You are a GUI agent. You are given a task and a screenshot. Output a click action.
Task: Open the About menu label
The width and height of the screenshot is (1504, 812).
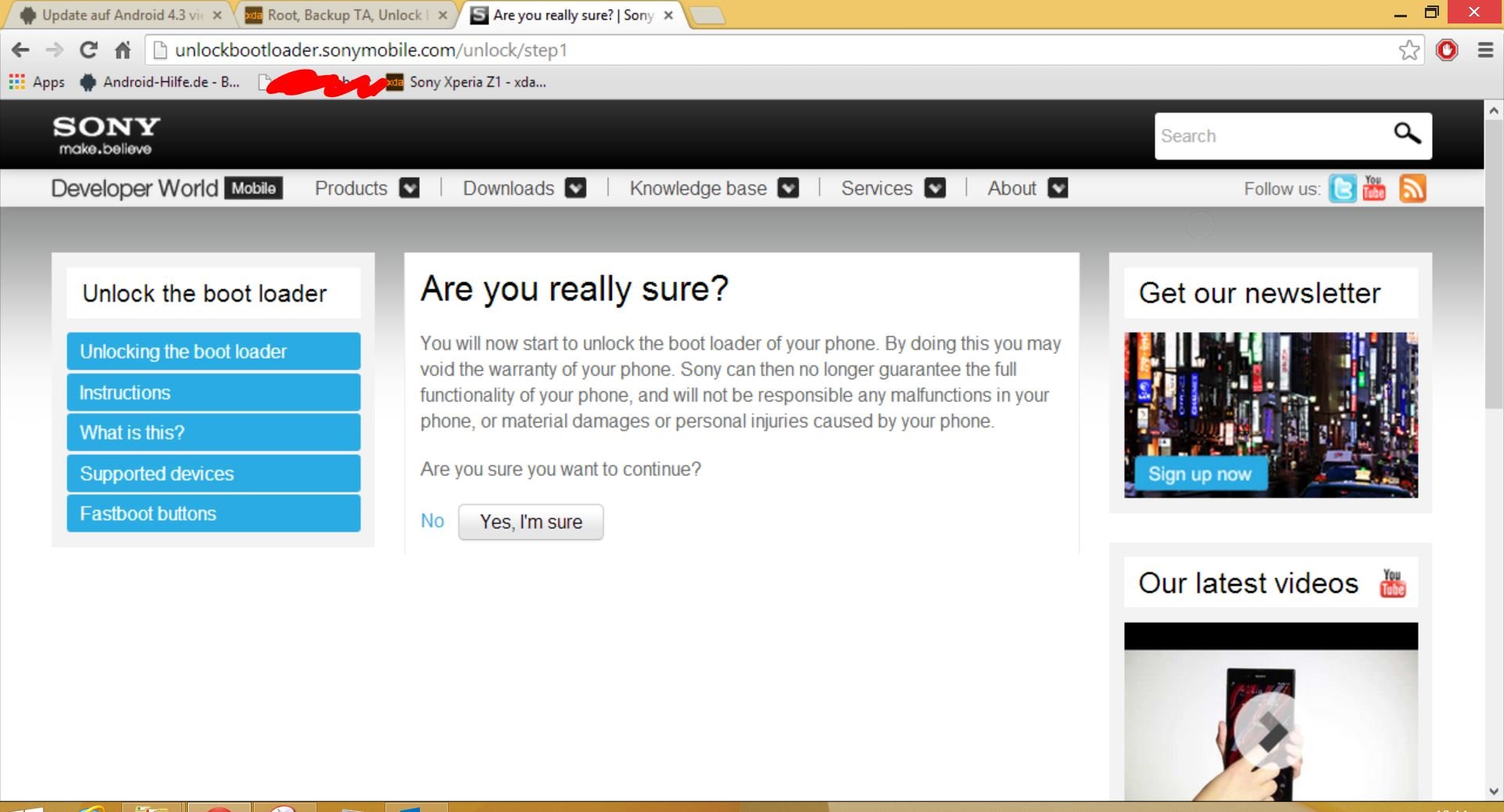coord(1012,189)
